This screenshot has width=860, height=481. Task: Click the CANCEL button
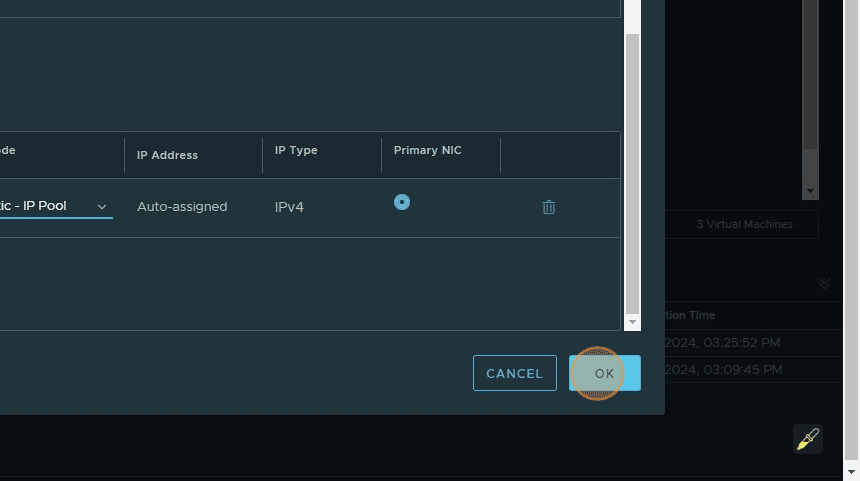(x=514, y=373)
